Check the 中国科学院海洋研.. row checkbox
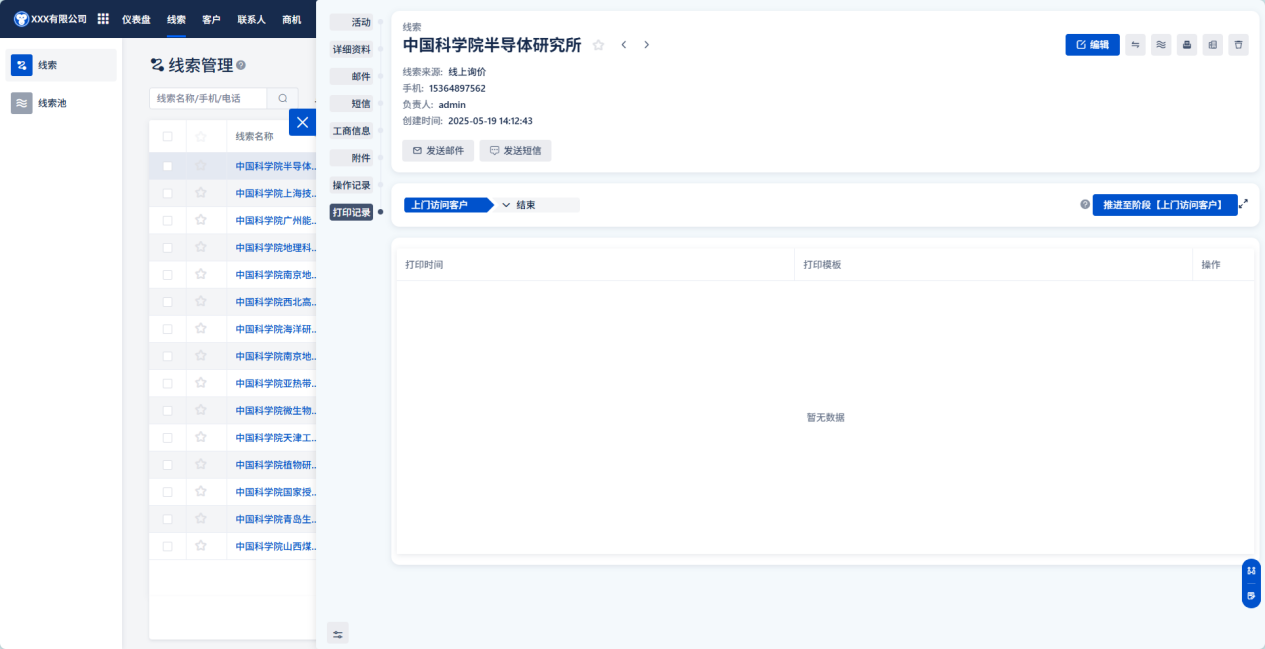The width and height of the screenshot is (1265, 649). tap(167, 329)
